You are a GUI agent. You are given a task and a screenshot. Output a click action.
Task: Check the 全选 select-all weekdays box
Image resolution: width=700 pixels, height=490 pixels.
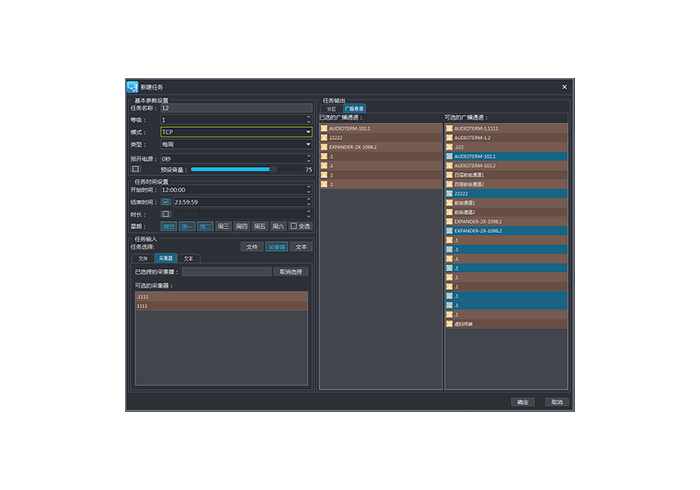pyautogui.click(x=293, y=226)
